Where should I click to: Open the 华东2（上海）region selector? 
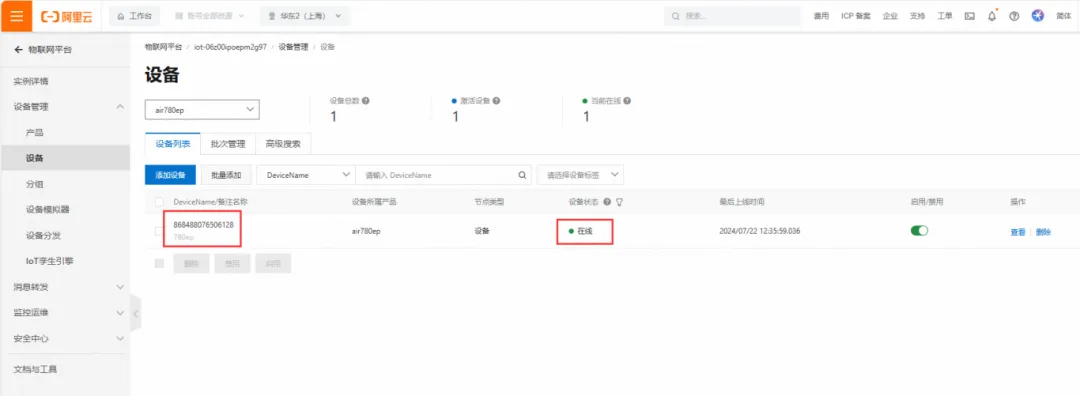(x=304, y=16)
